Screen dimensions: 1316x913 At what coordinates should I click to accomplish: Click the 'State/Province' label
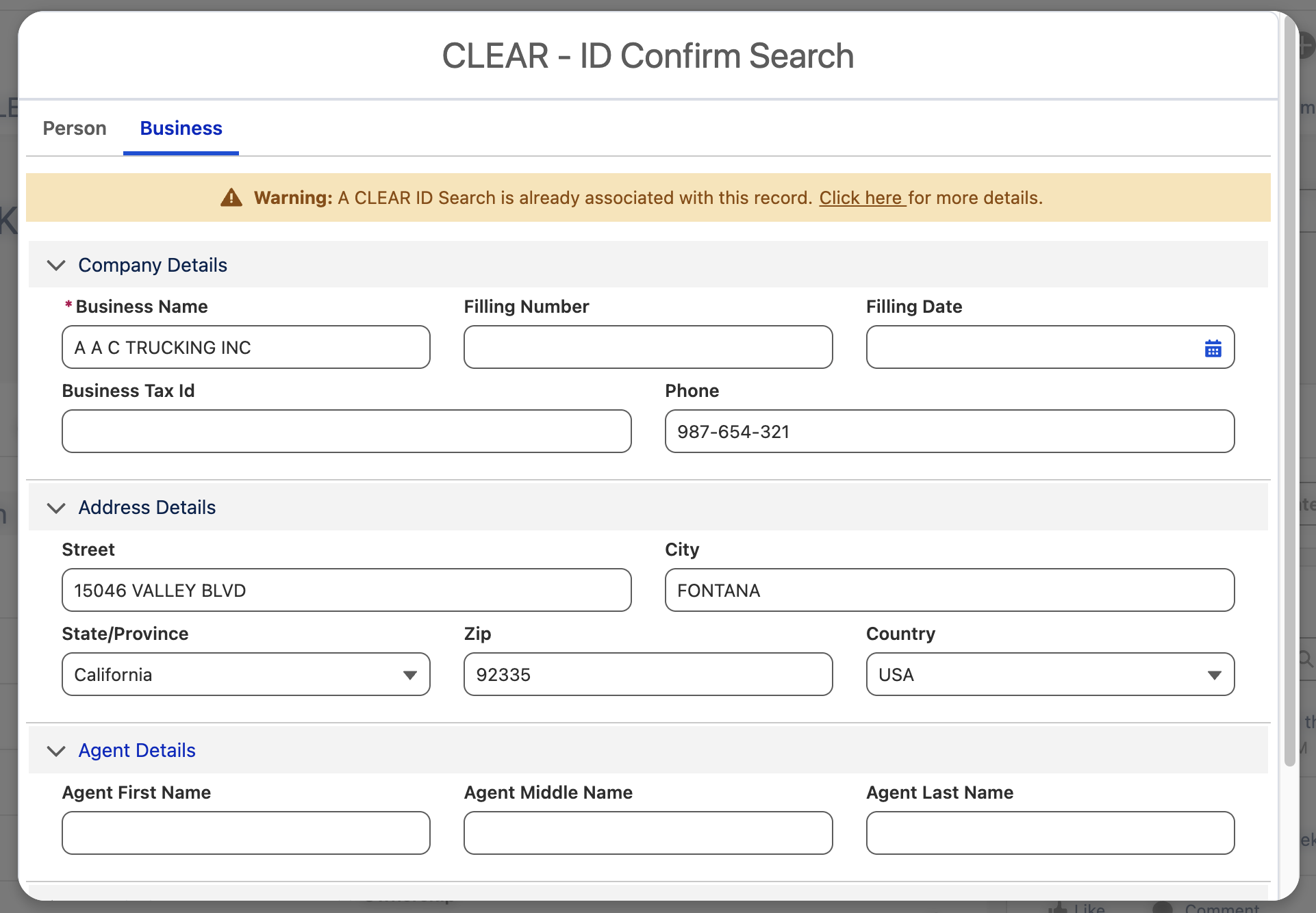125,634
